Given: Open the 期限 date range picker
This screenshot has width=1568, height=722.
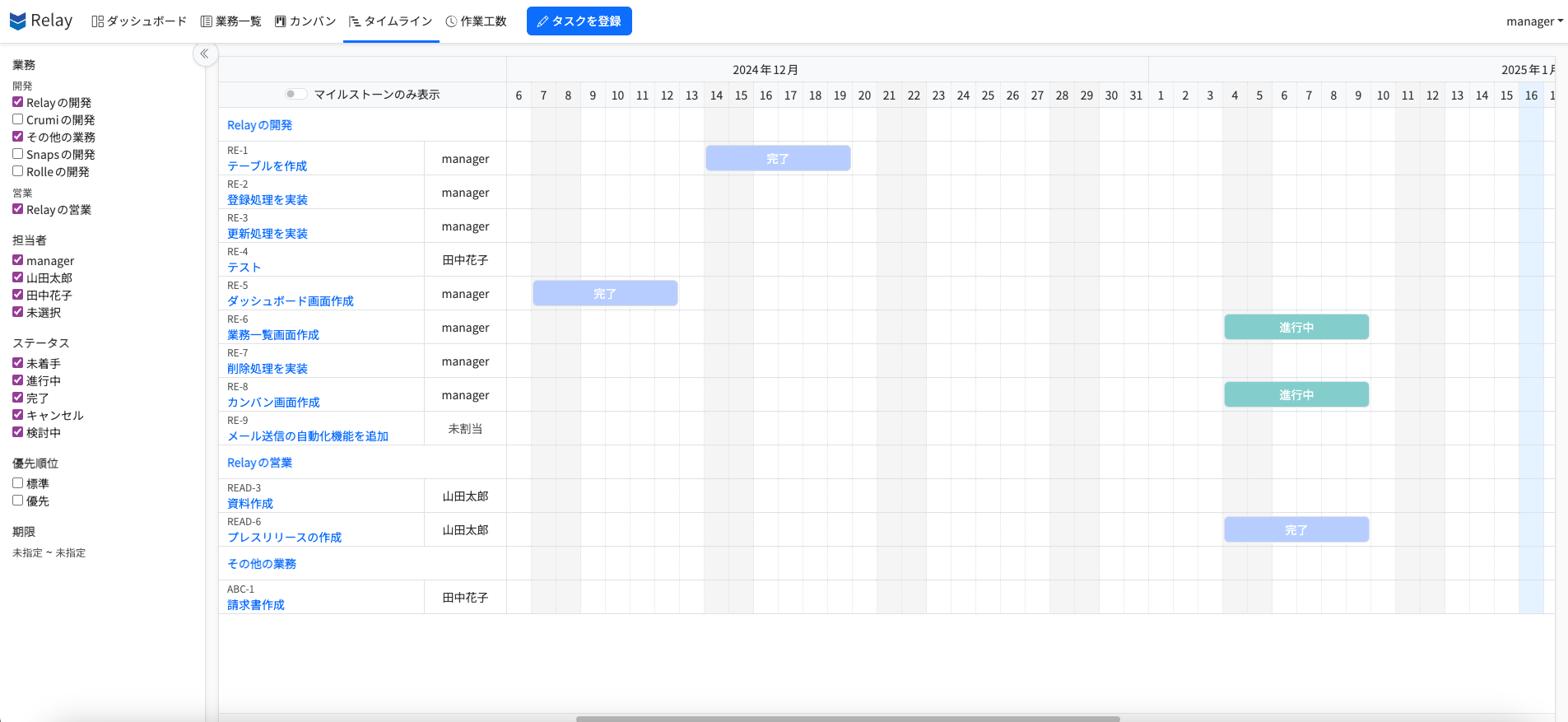Looking at the screenshot, I should (49, 553).
